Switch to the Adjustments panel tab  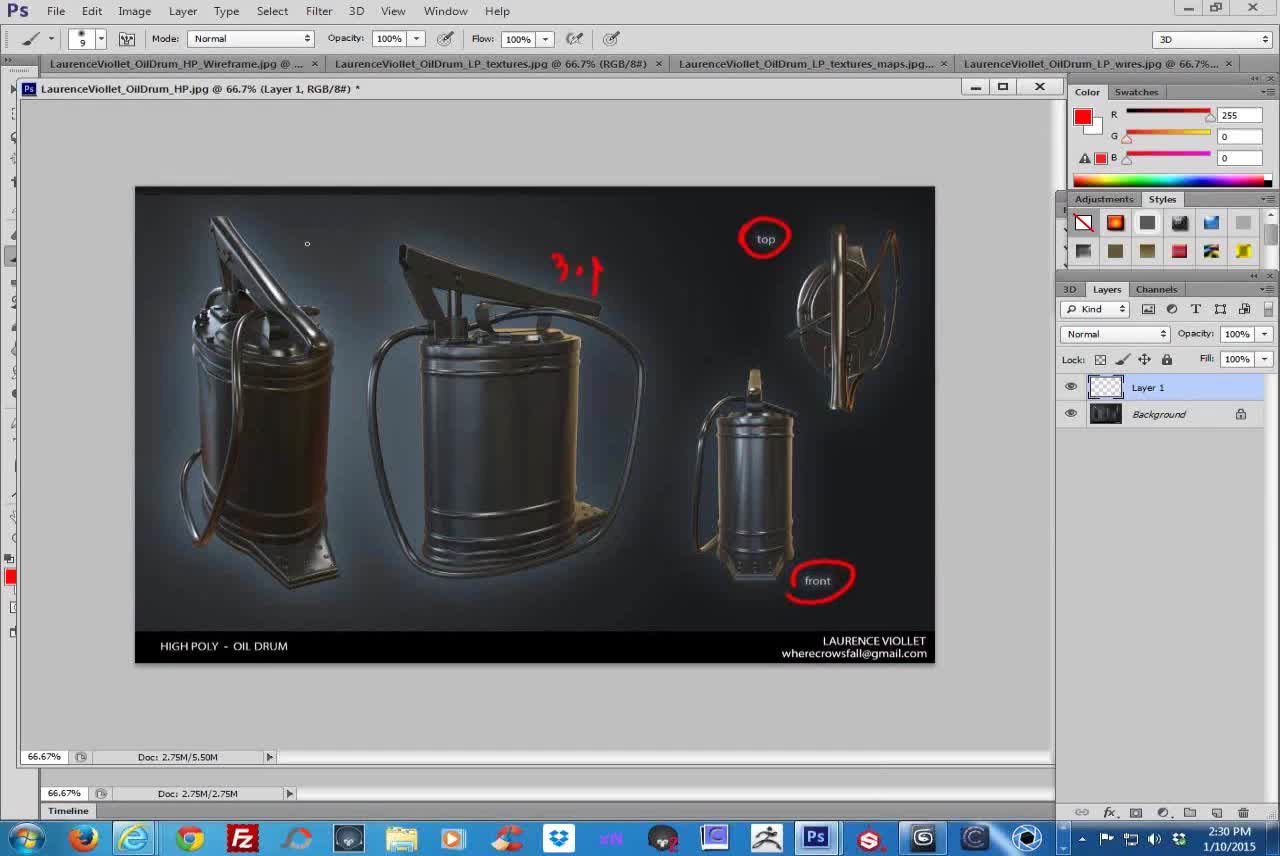coord(1104,199)
